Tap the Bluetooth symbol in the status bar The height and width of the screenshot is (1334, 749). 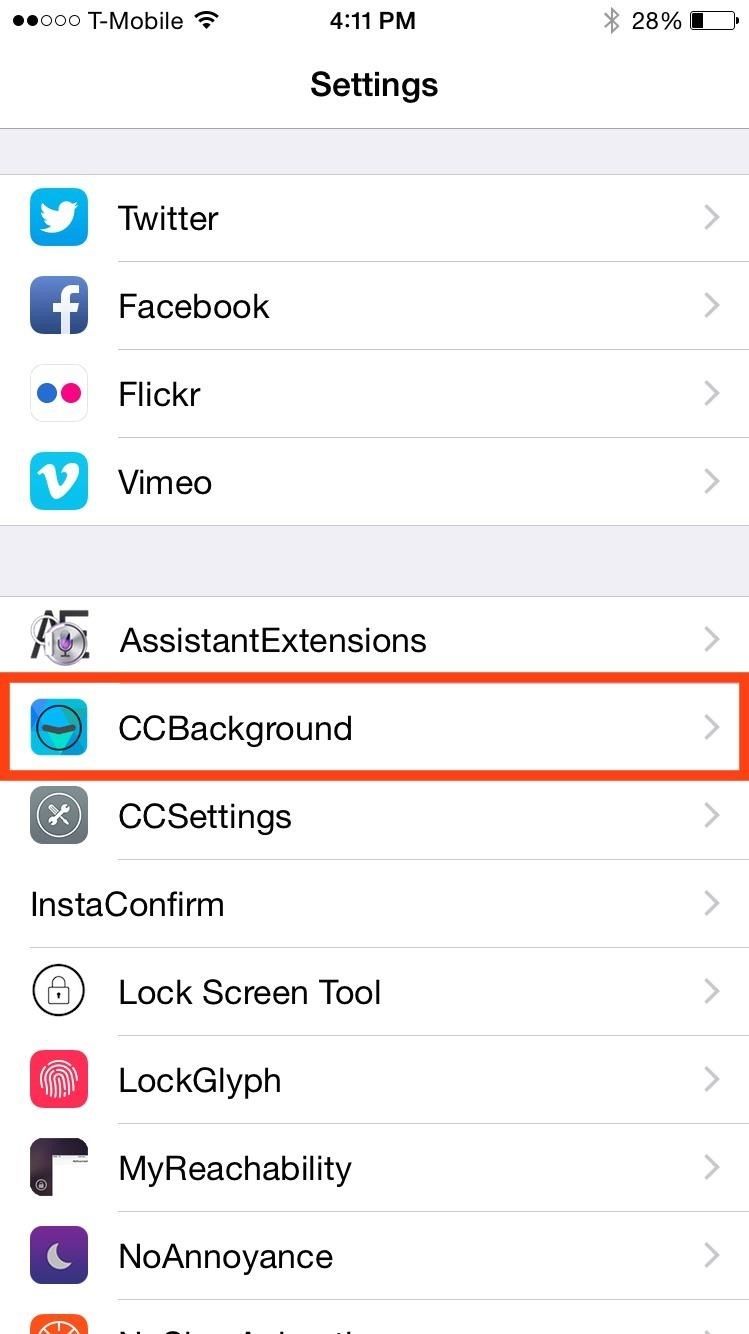[x=612, y=19]
